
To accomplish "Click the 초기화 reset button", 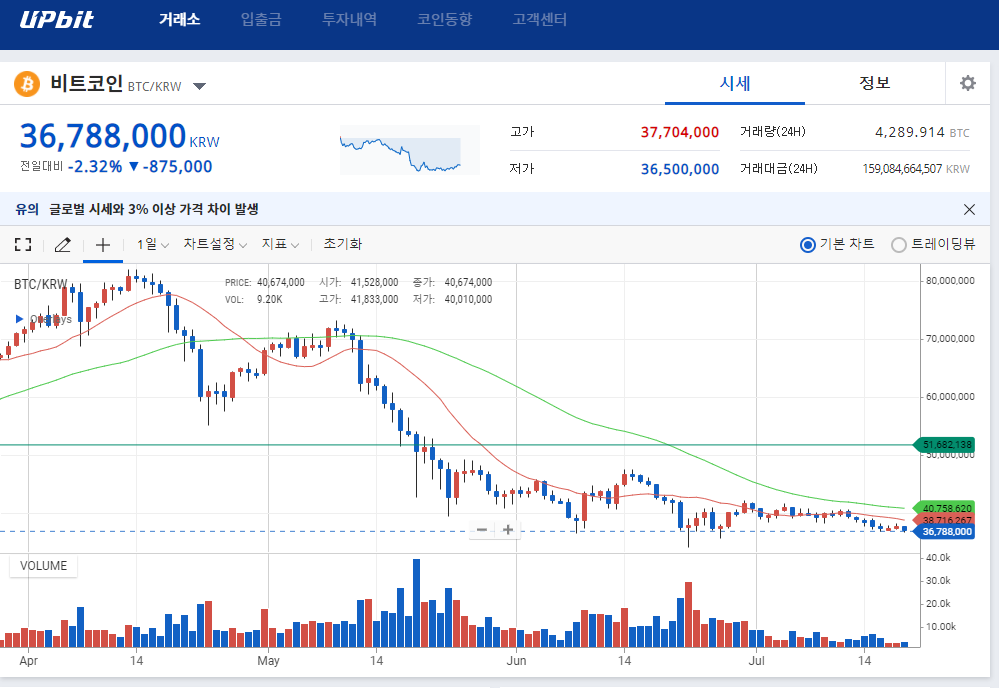I will 343,244.
